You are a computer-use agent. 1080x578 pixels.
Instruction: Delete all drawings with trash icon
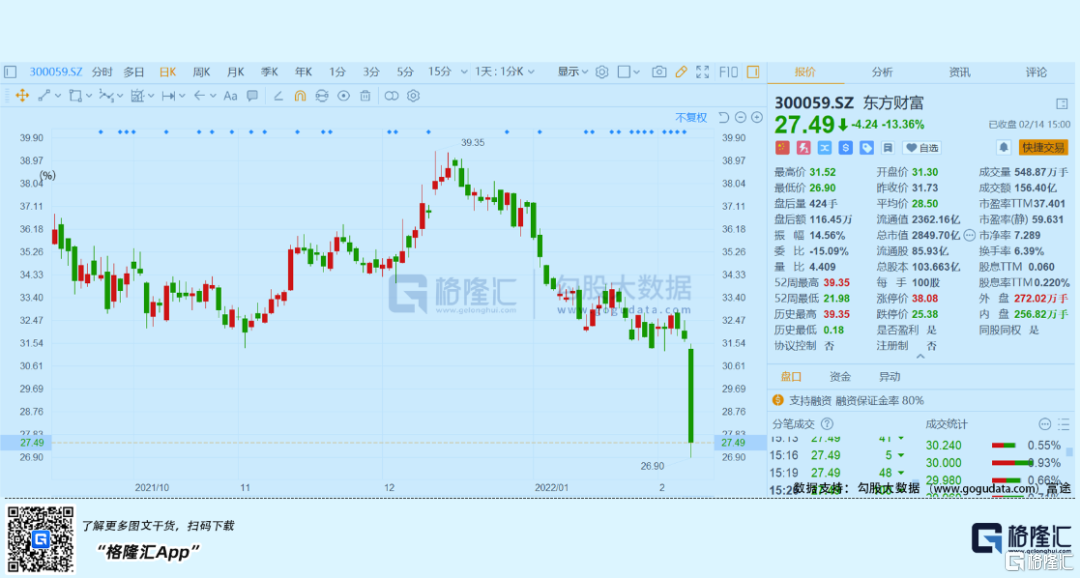365,96
